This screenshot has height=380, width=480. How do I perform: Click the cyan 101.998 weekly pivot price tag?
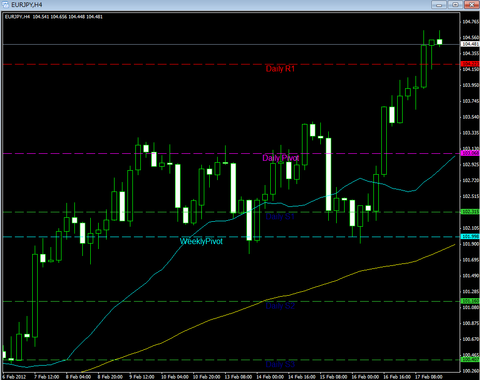470,236
